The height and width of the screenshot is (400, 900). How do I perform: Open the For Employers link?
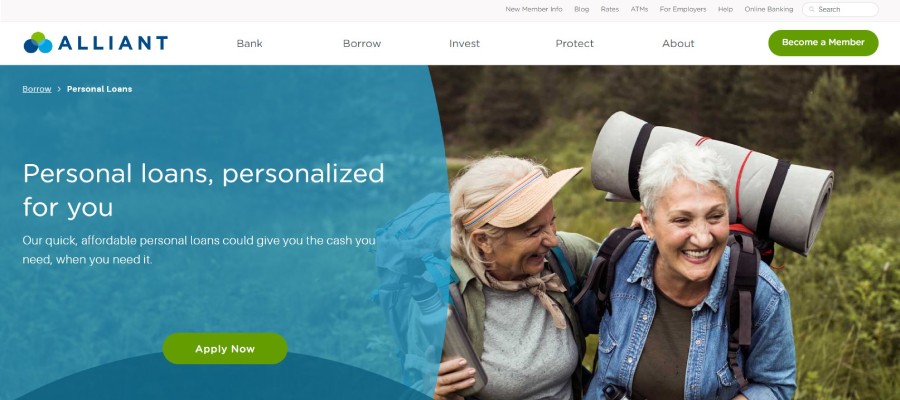683,9
